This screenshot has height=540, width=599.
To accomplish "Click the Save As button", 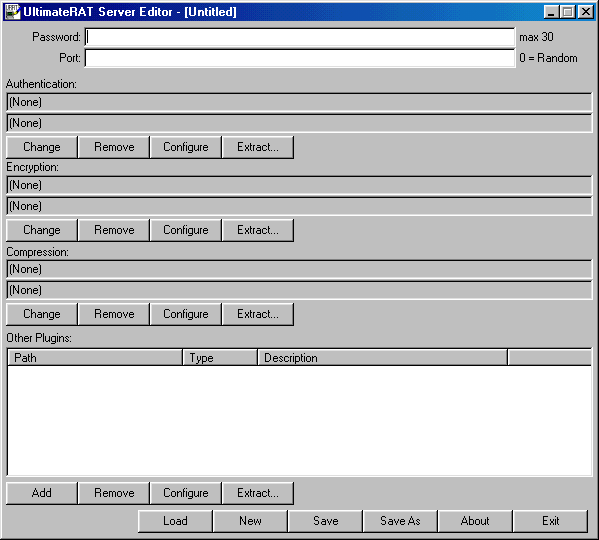I will coord(400,521).
